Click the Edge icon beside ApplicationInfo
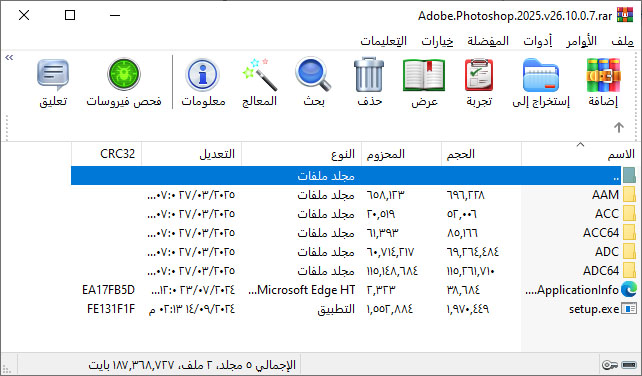 (629, 290)
